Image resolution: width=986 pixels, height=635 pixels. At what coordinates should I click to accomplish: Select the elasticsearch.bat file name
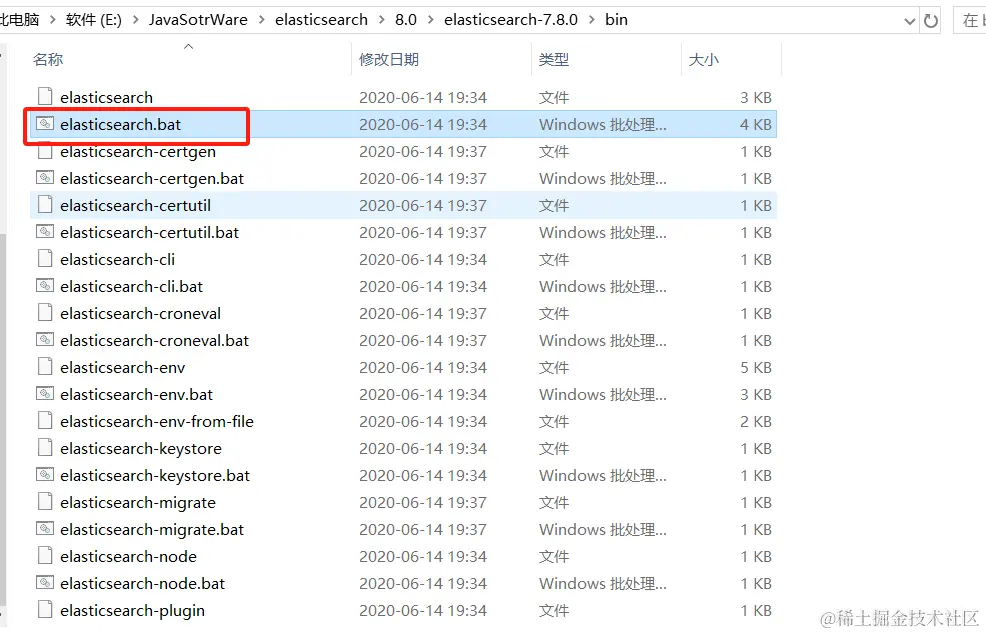(x=120, y=124)
